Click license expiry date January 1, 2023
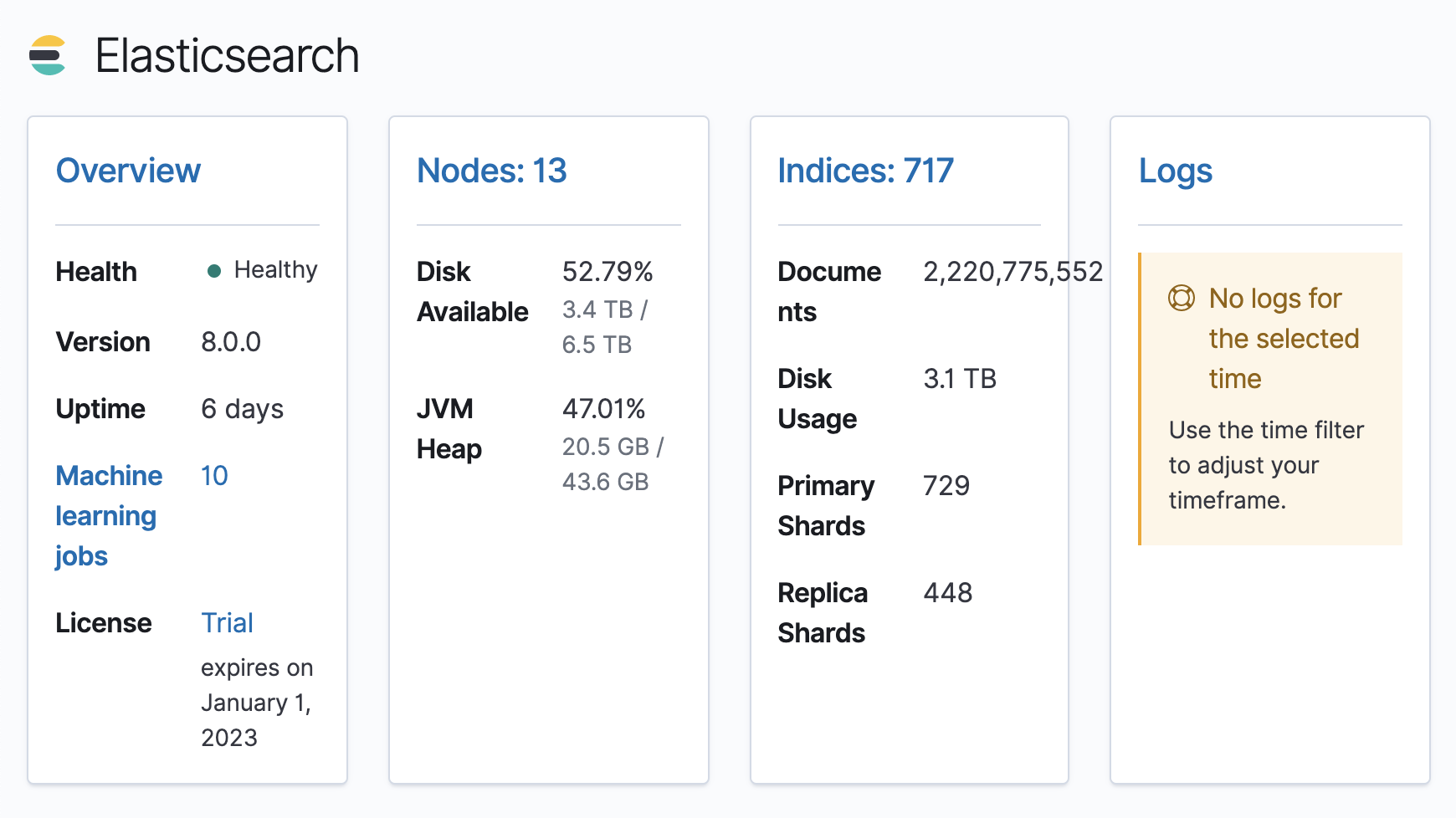Viewport: 1456px width, 818px height. coord(256,720)
